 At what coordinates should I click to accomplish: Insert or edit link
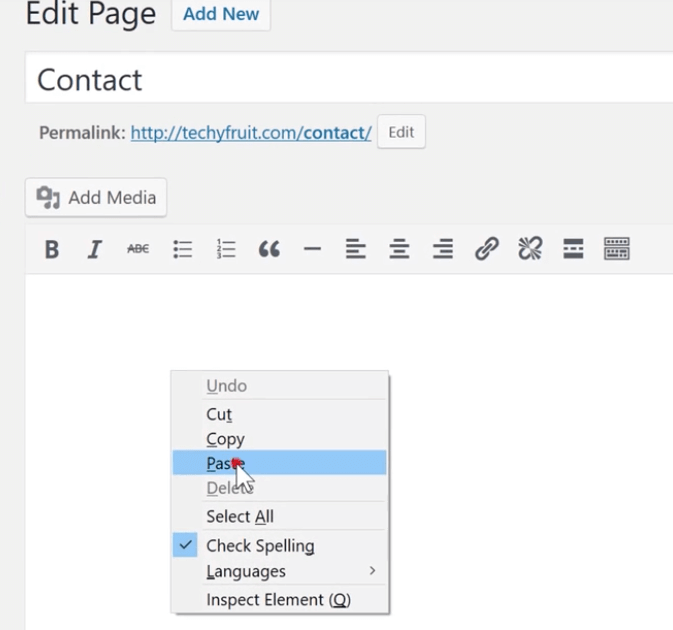pyautogui.click(x=487, y=248)
